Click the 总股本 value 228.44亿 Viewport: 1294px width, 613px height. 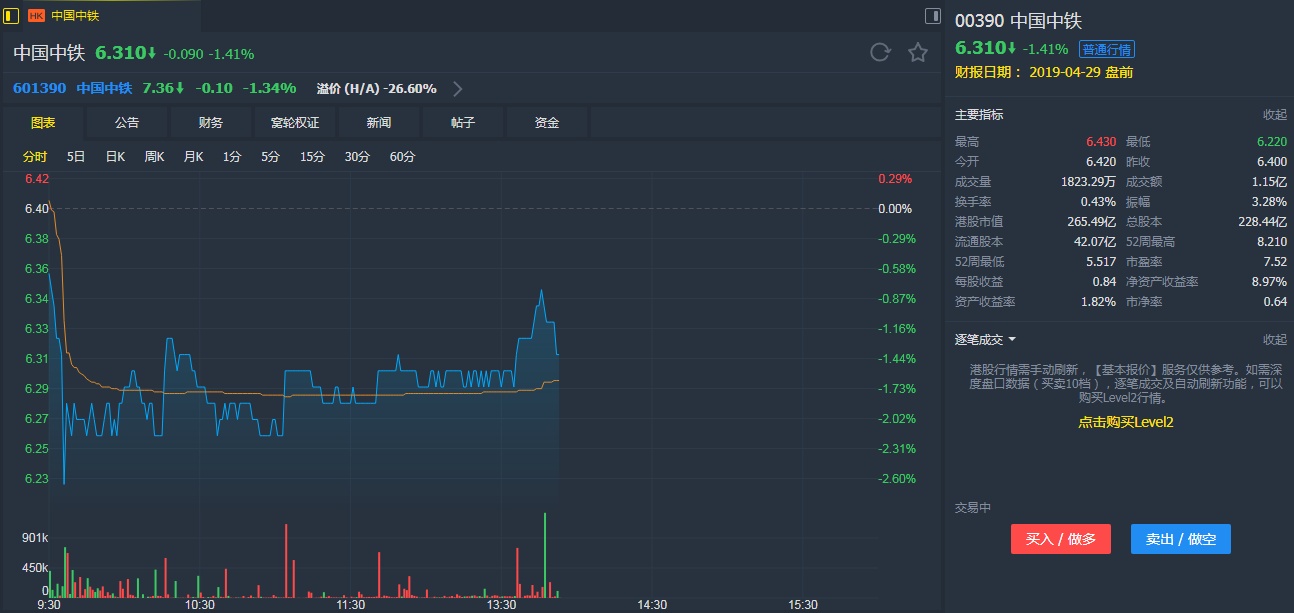[1263, 222]
